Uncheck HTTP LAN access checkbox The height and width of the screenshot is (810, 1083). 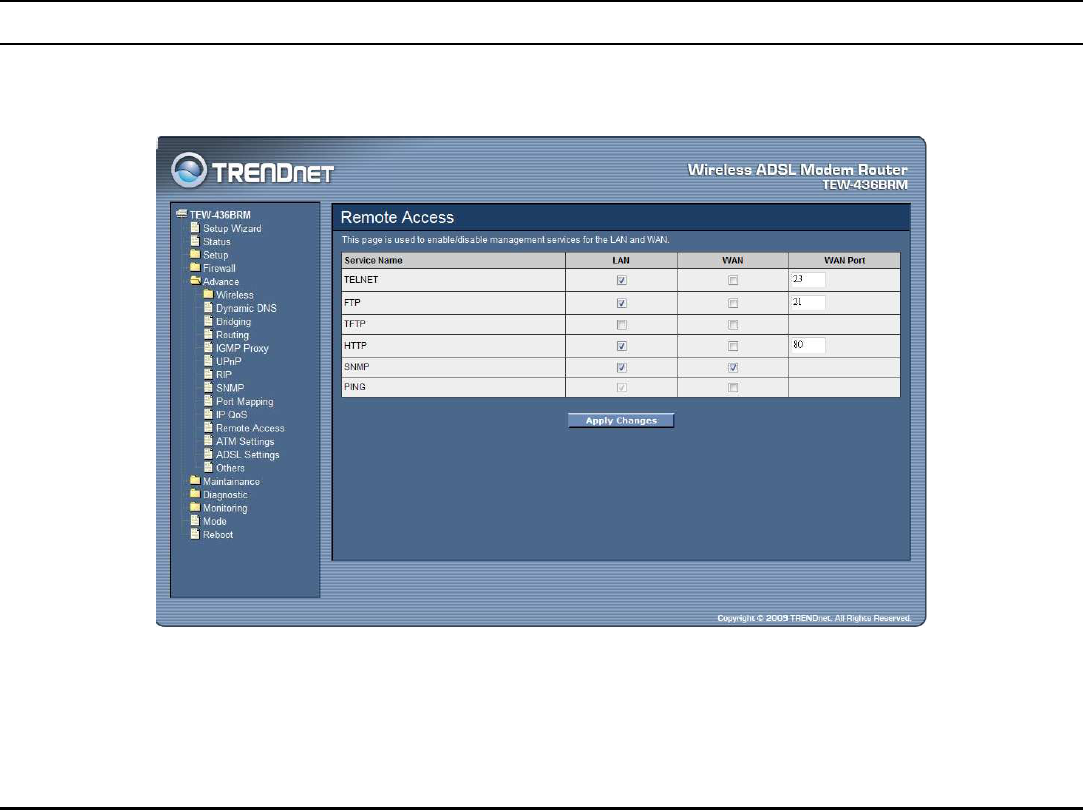[622, 346]
